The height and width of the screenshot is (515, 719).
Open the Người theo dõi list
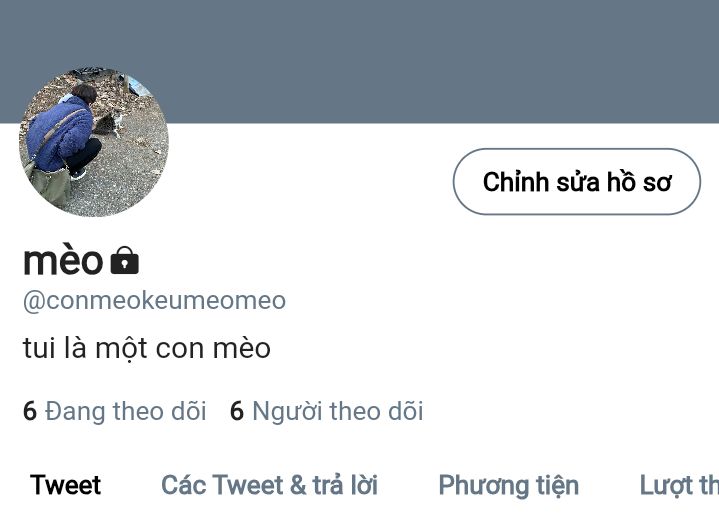326,411
